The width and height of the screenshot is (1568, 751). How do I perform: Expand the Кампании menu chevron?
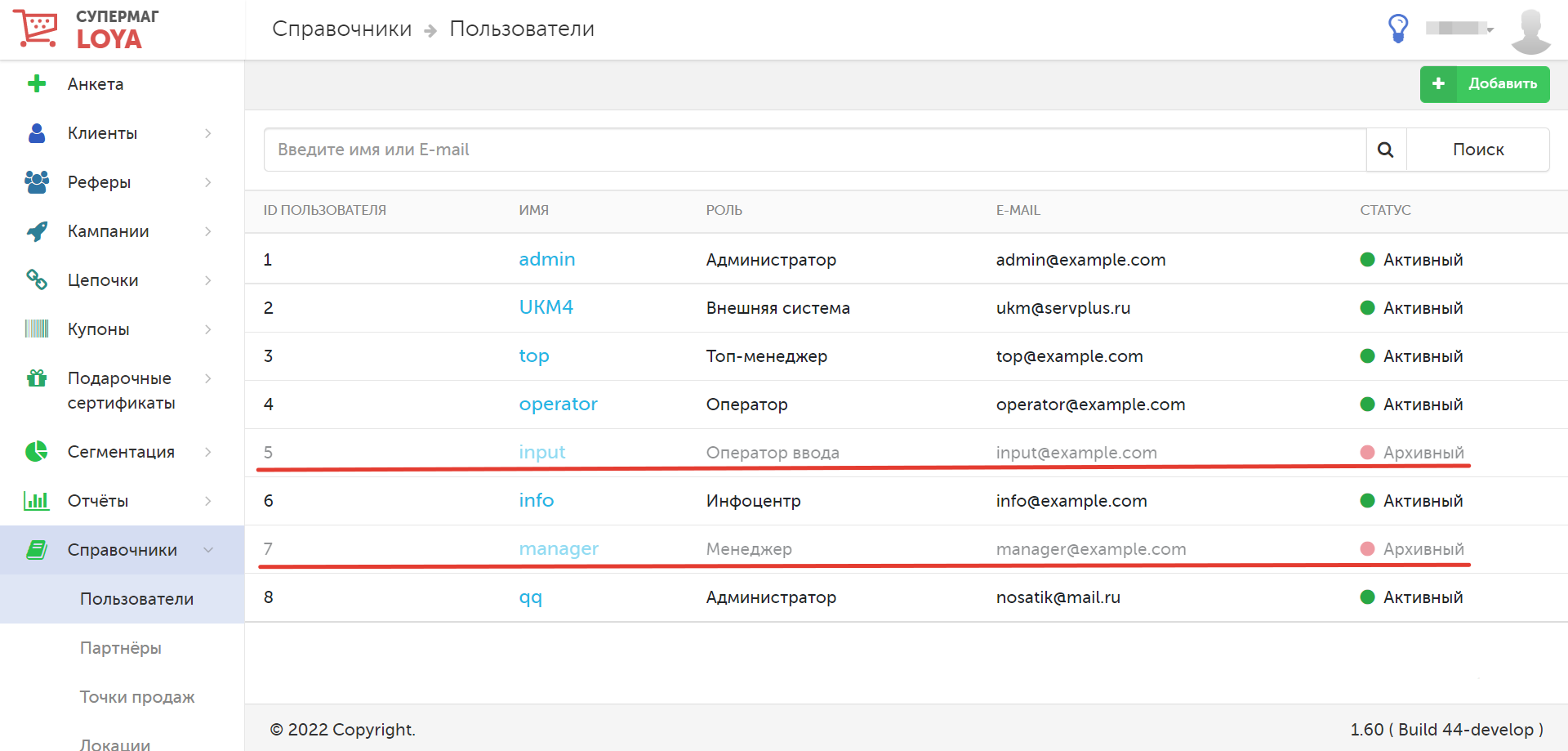pos(208,231)
